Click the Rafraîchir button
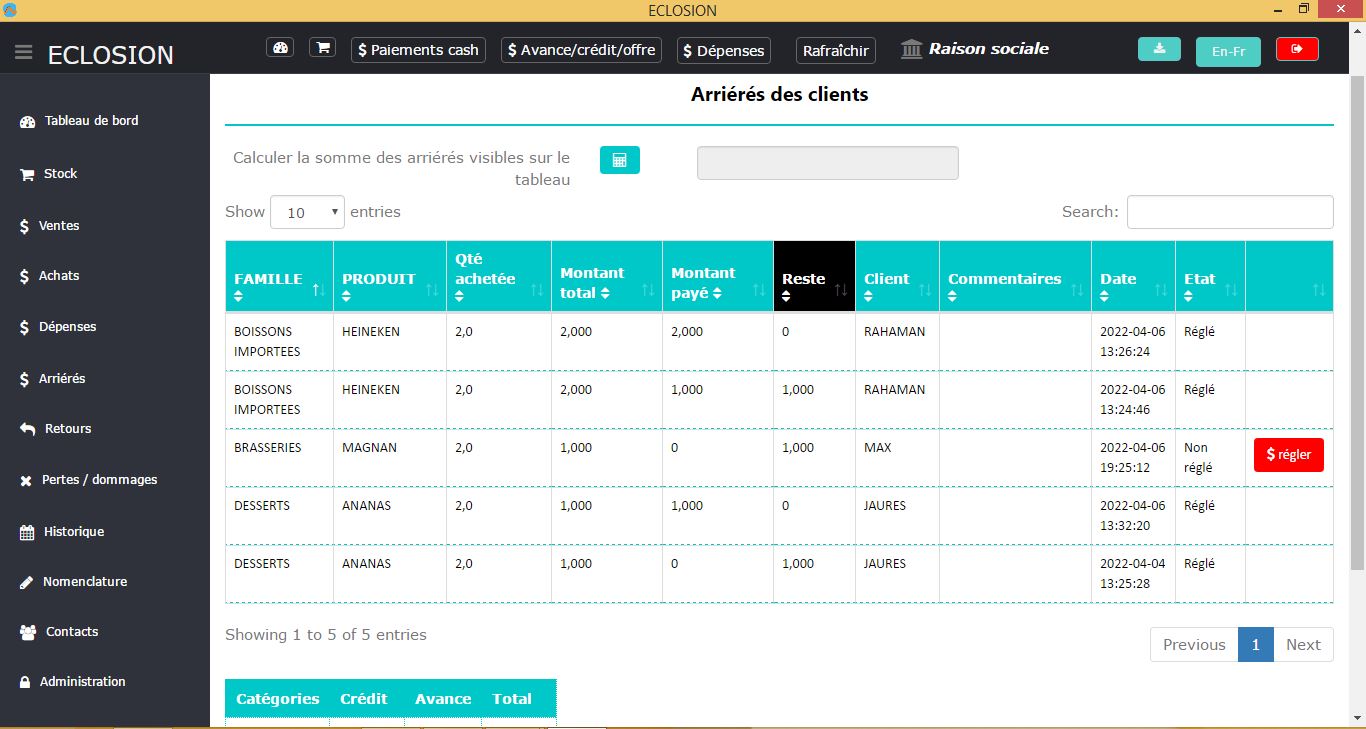This screenshot has height=729, width=1366. click(x=836, y=50)
